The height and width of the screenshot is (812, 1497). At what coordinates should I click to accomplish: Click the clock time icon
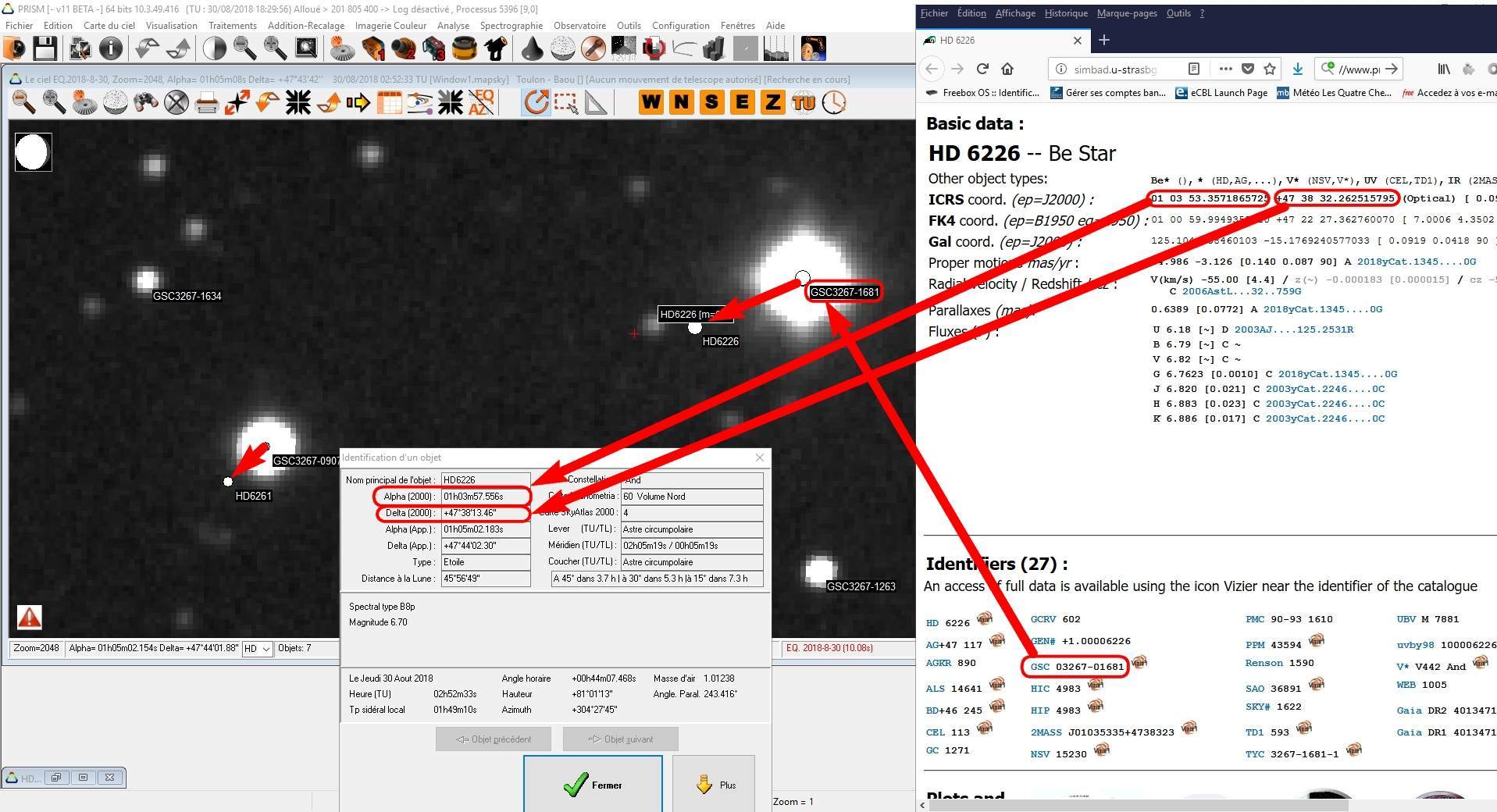pos(834,102)
